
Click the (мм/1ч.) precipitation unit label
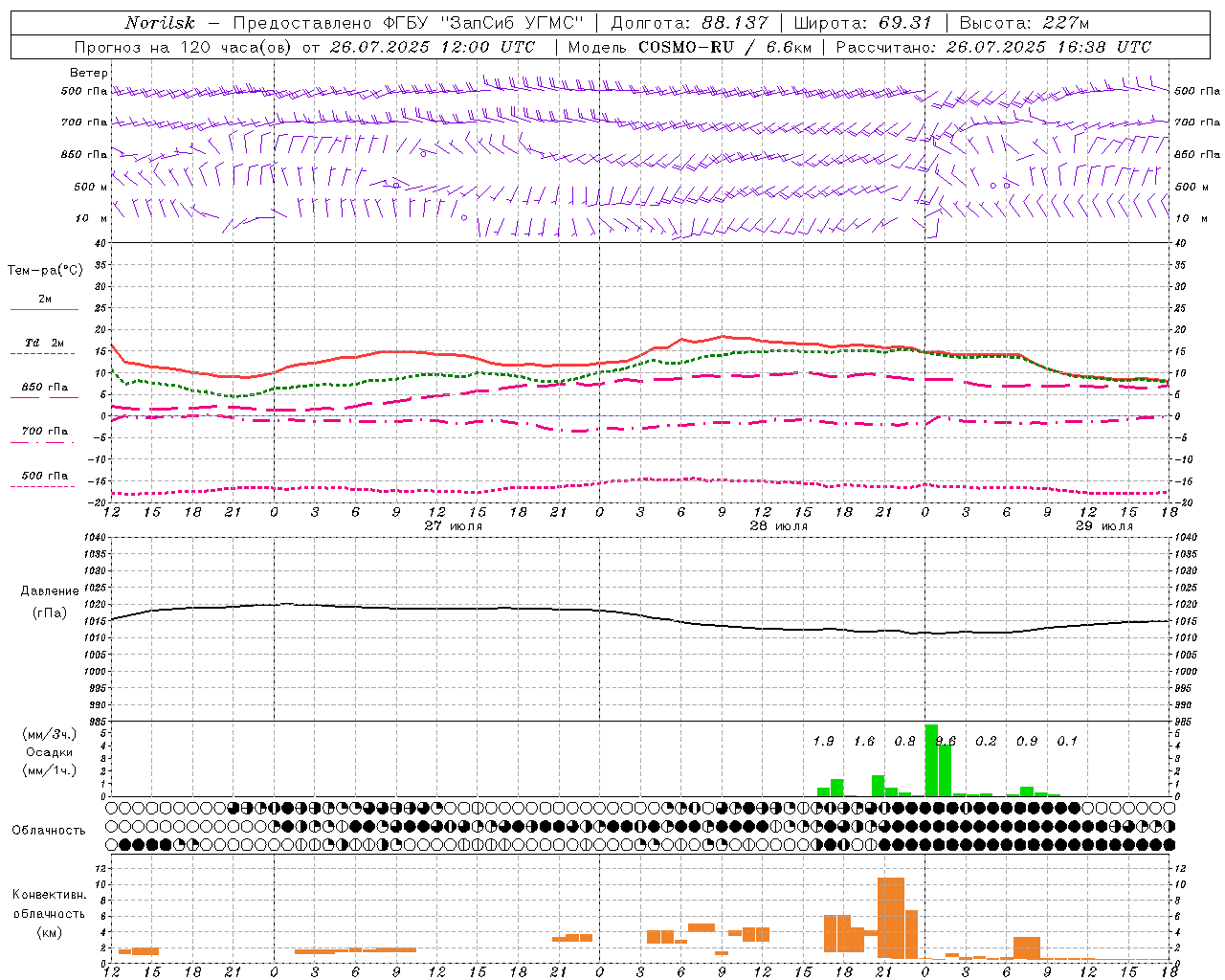pos(50,770)
